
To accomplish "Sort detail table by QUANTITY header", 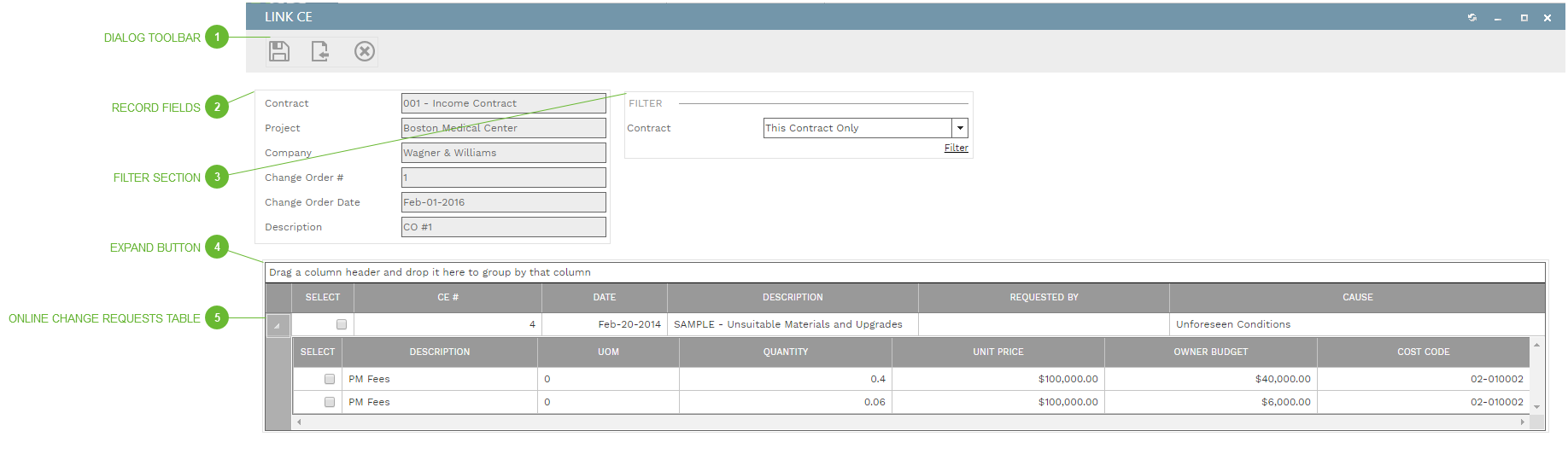I will pyautogui.click(x=786, y=352).
